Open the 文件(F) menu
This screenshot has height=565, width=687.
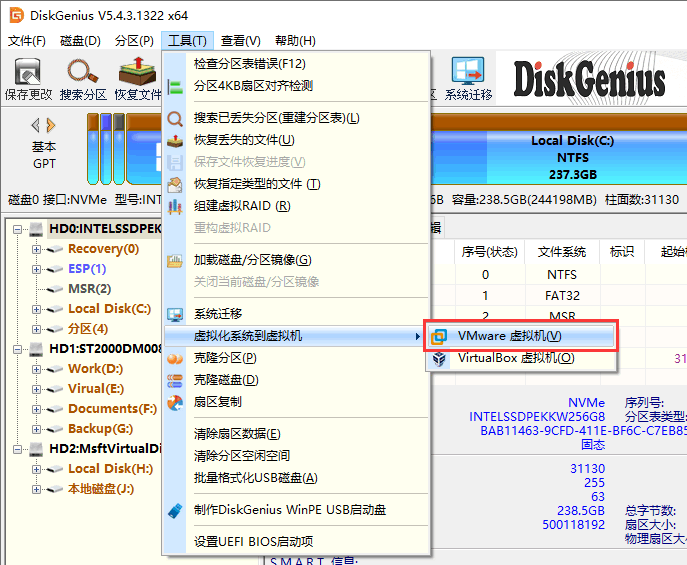tap(27, 41)
